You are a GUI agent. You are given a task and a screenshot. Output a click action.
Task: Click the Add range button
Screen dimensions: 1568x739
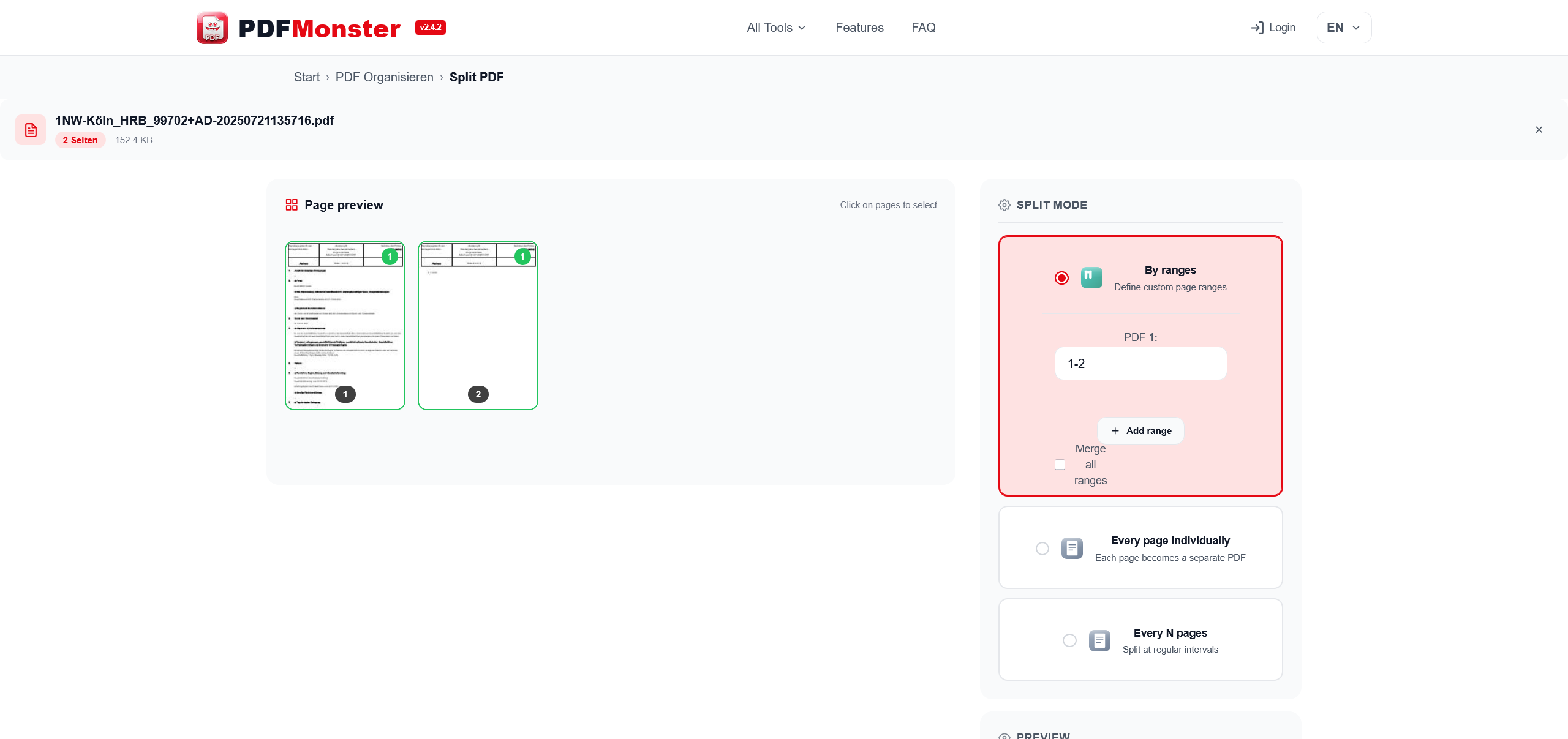(1140, 431)
